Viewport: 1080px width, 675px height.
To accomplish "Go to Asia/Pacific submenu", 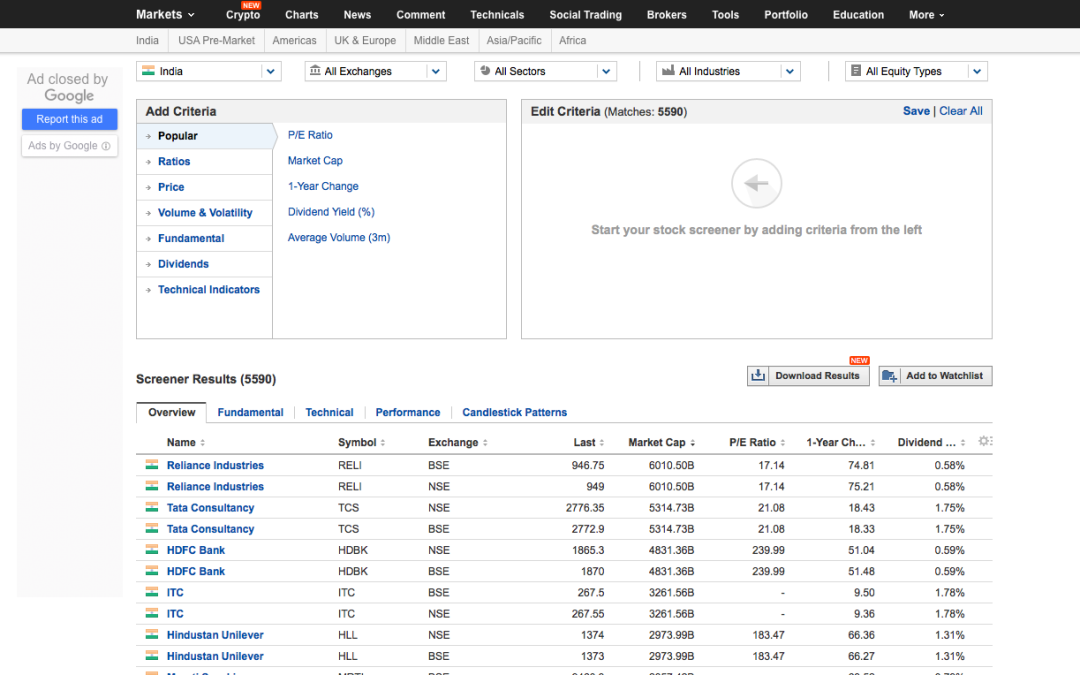I will pos(514,41).
